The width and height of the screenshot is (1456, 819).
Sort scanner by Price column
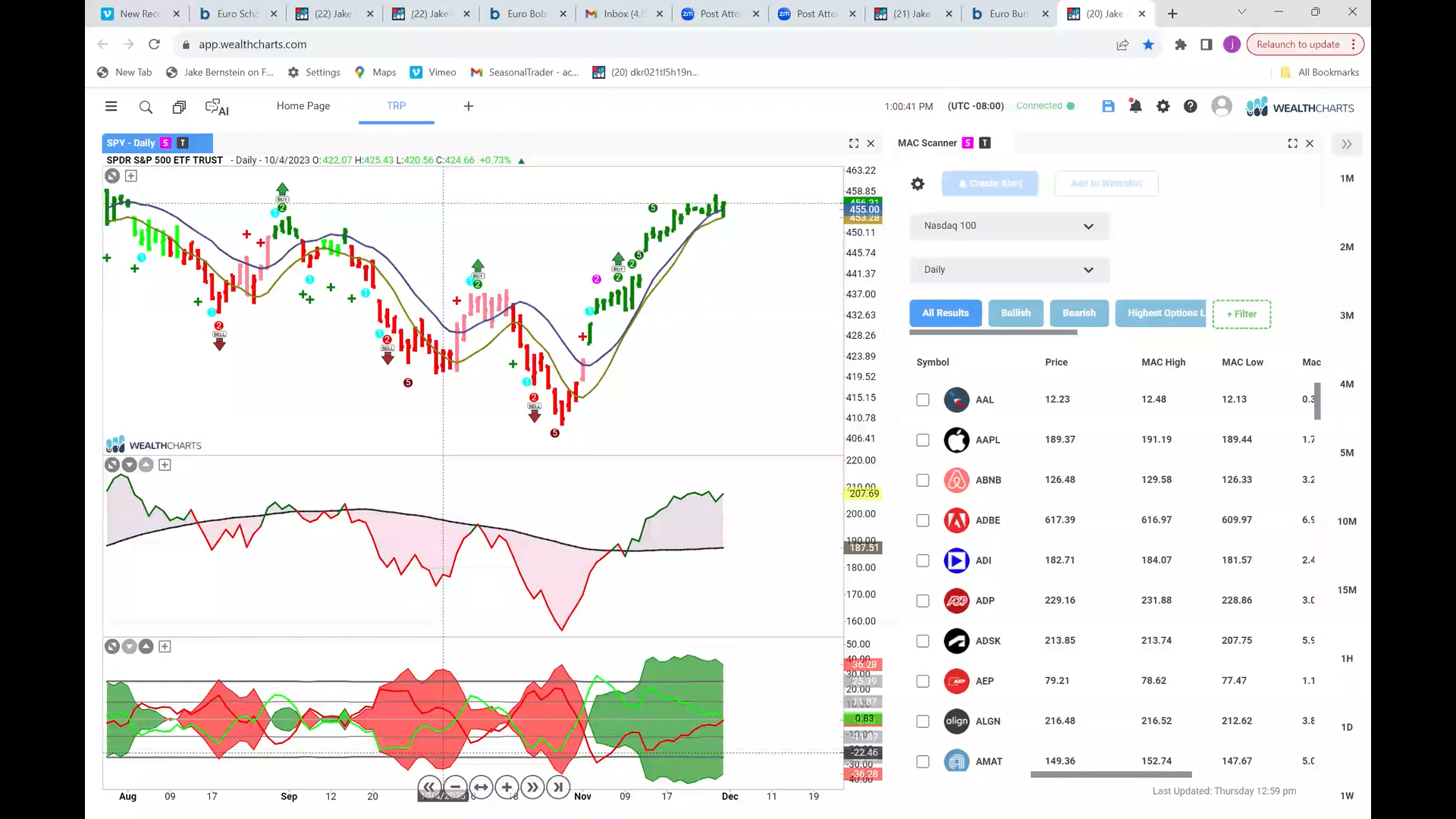[1056, 362]
